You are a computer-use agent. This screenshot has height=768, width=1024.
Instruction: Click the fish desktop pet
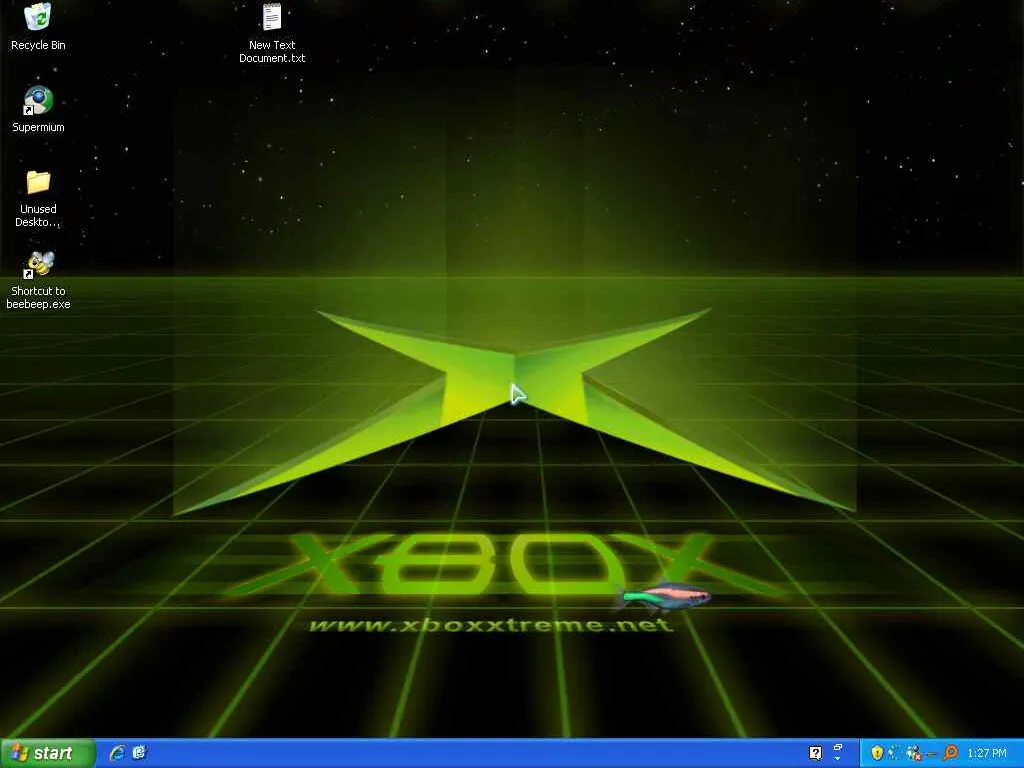(x=664, y=597)
